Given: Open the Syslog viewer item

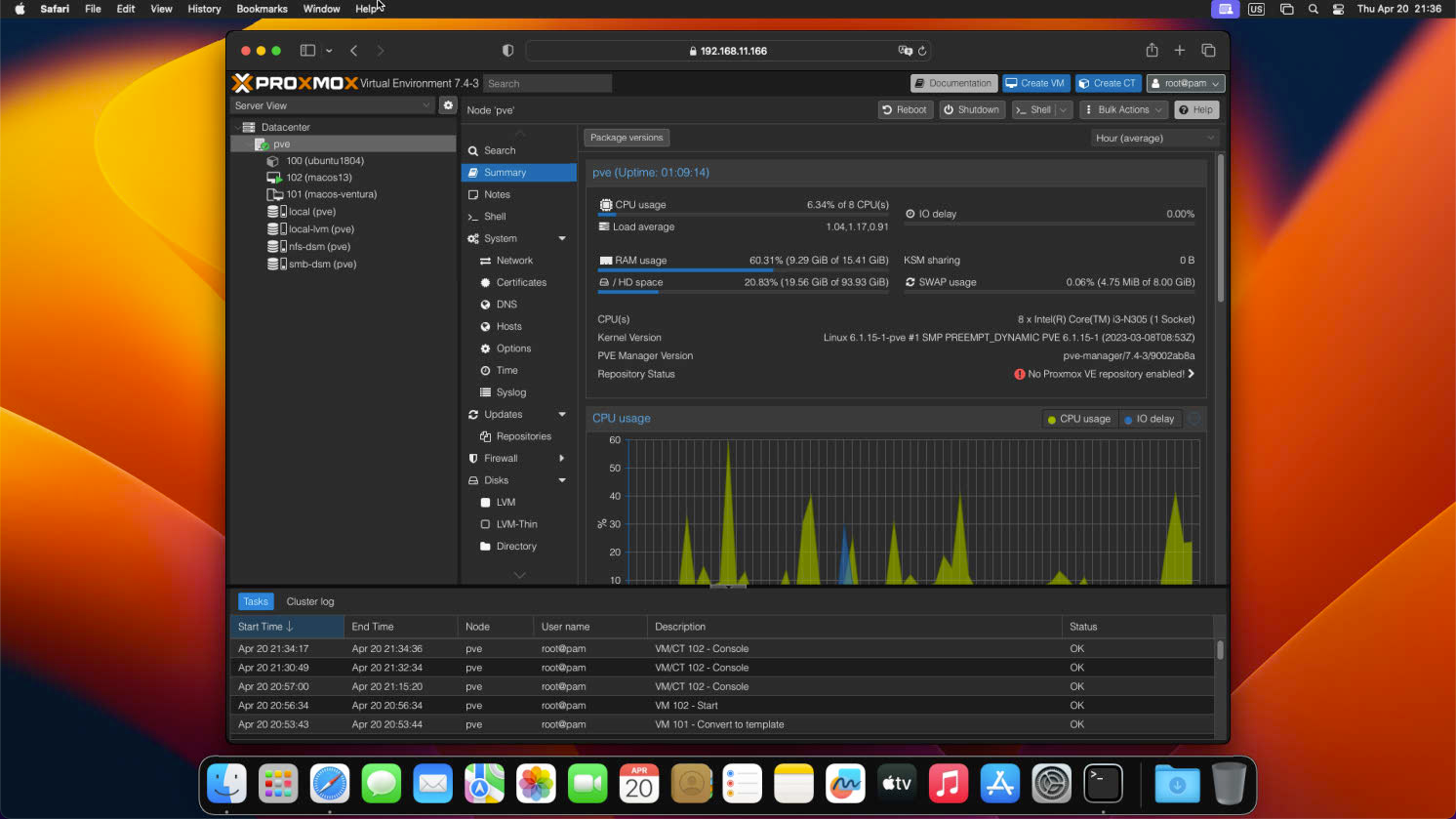Looking at the screenshot, I should tap(510, 392).
